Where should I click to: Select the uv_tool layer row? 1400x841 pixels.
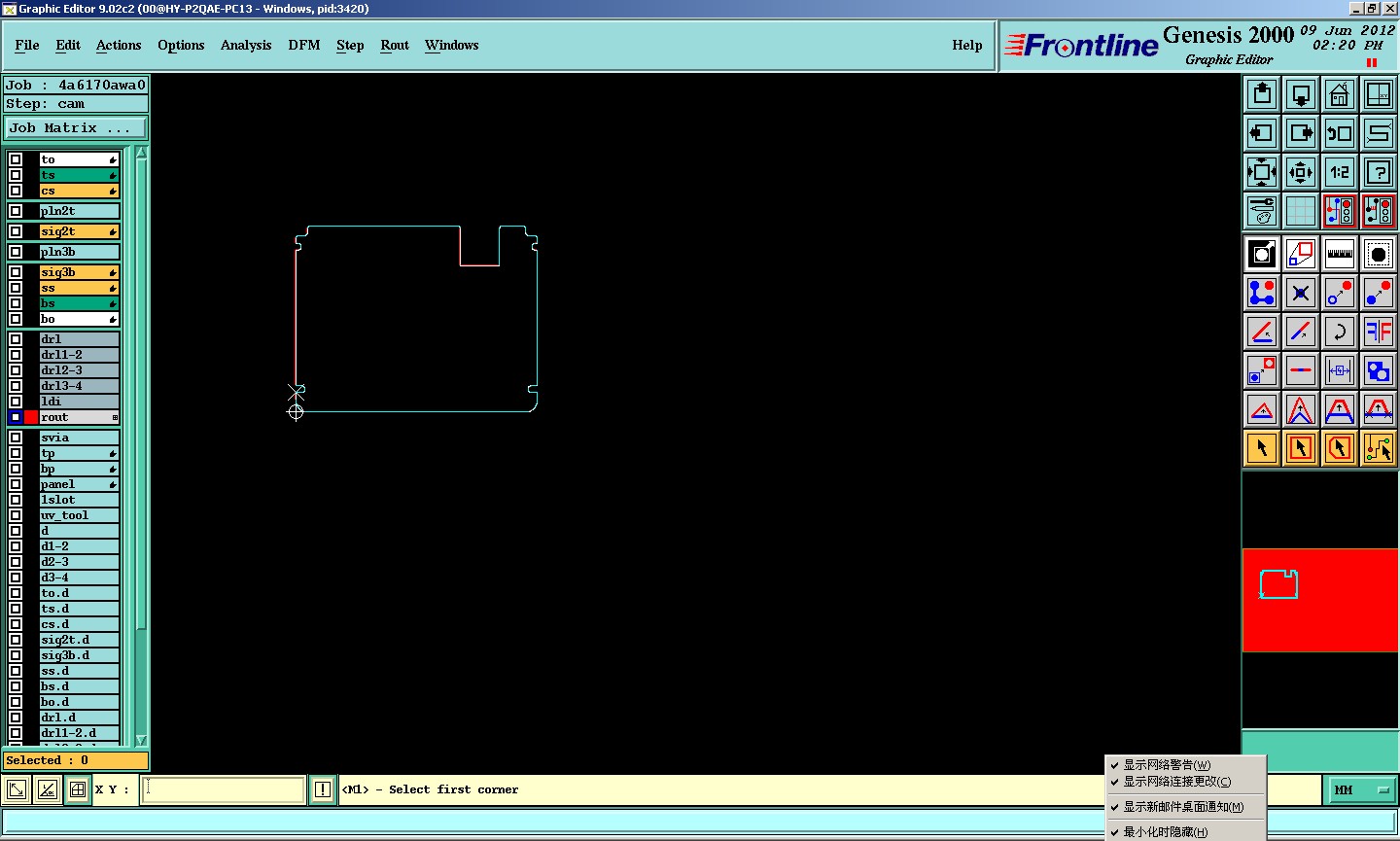[x=79, y=515]
